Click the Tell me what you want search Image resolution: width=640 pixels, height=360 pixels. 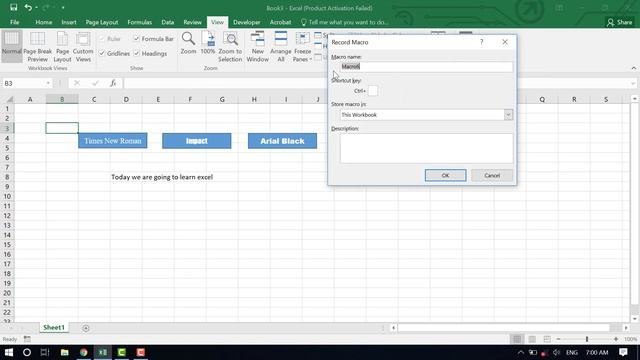(344, 22)
